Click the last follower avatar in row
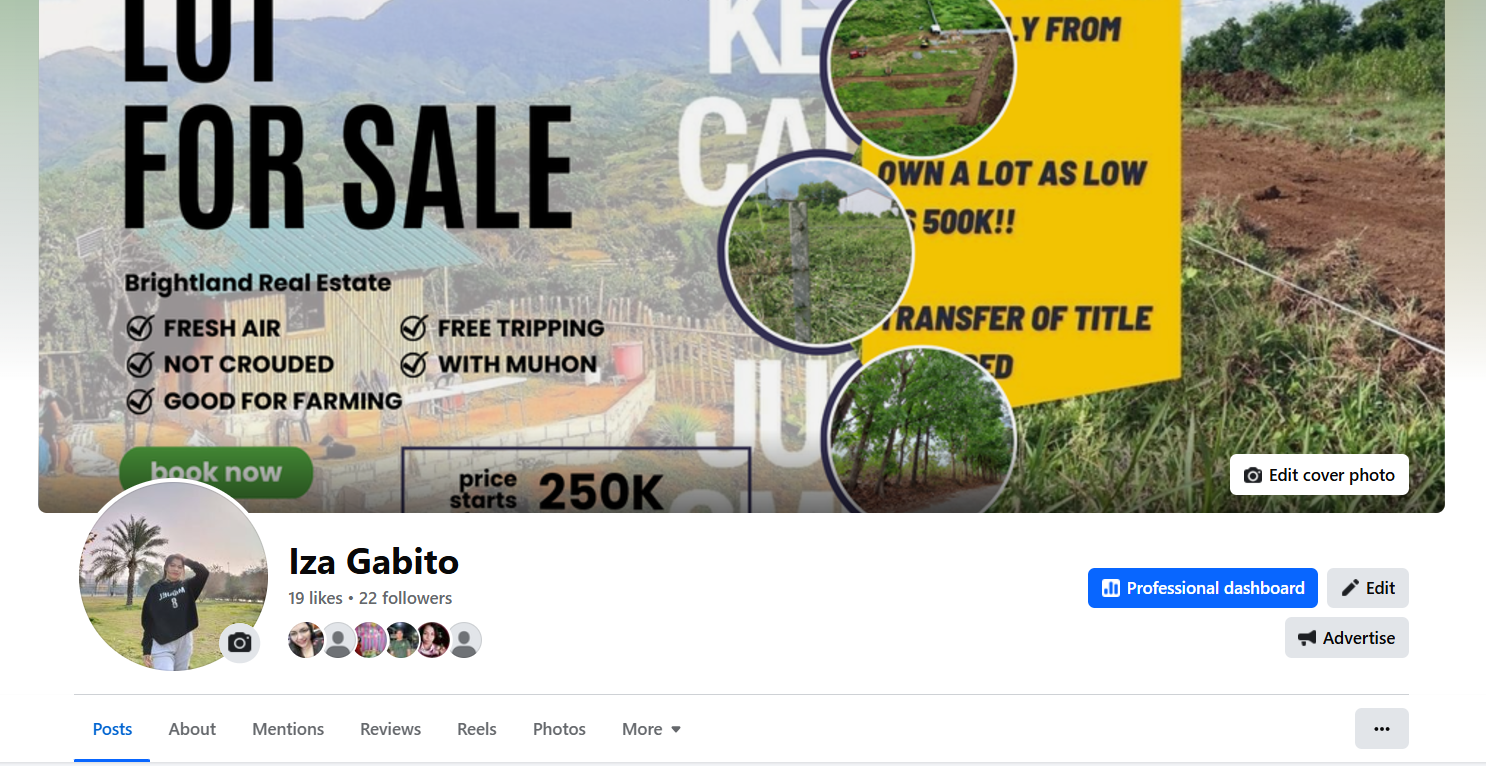 point(464,640)
